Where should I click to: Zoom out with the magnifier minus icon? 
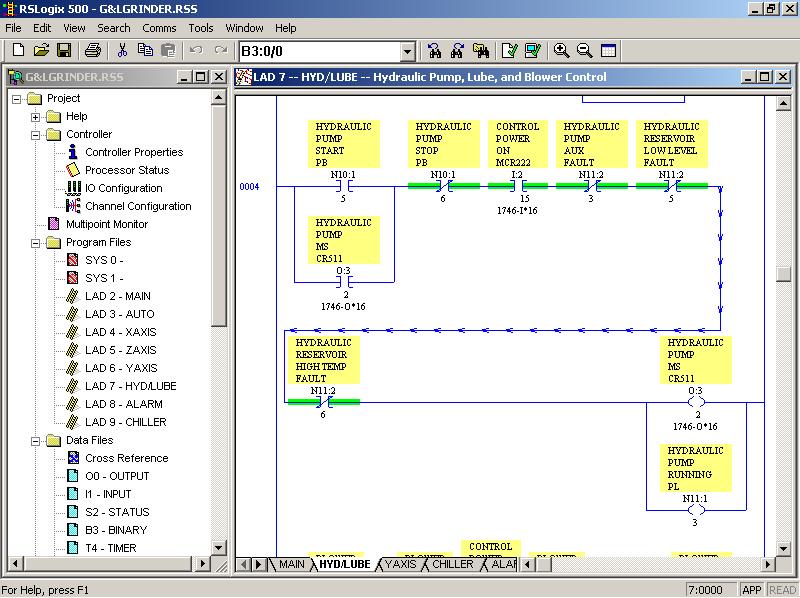585,50
